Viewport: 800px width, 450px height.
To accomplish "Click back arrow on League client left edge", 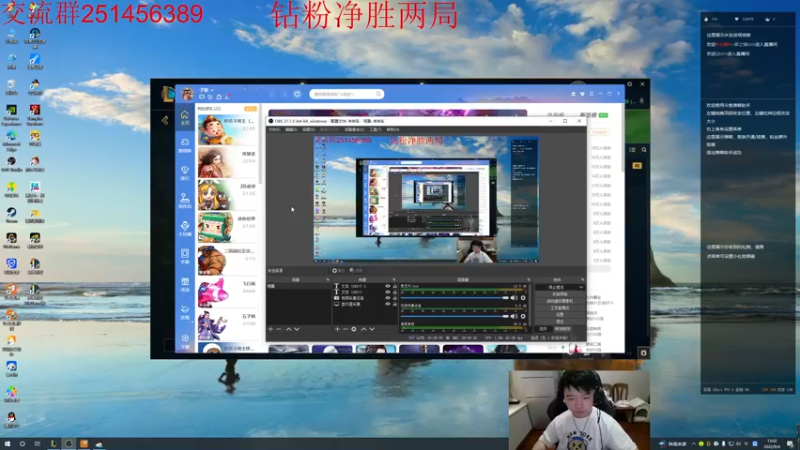I will [x=165, y=120].
